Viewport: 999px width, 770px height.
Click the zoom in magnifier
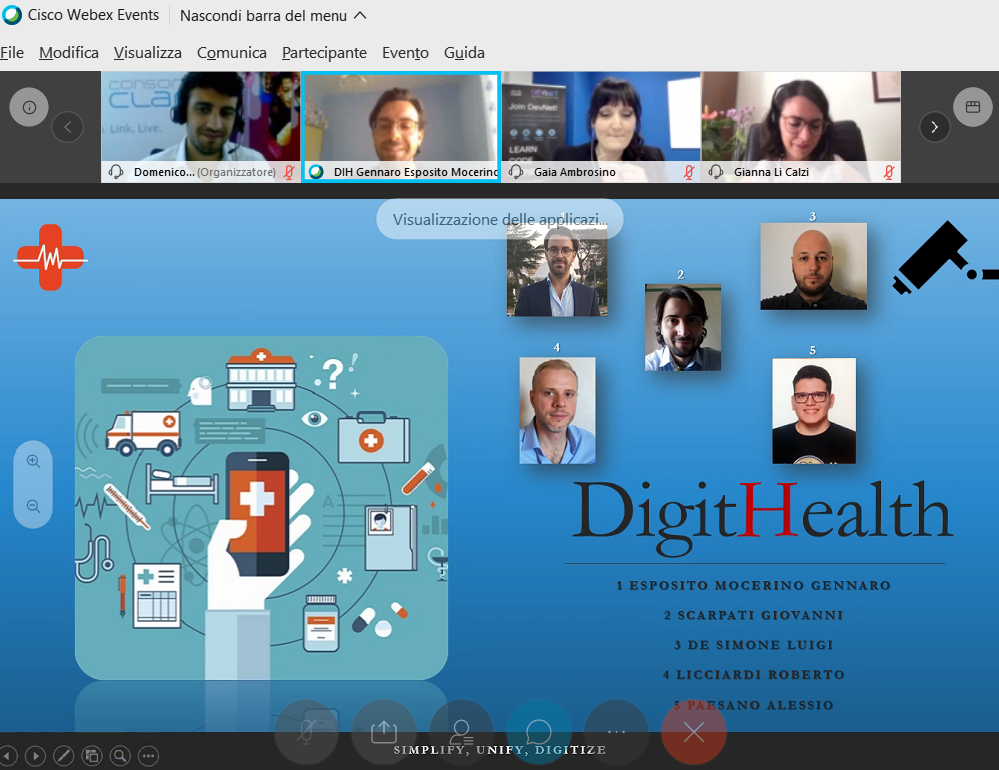[33, 462]
